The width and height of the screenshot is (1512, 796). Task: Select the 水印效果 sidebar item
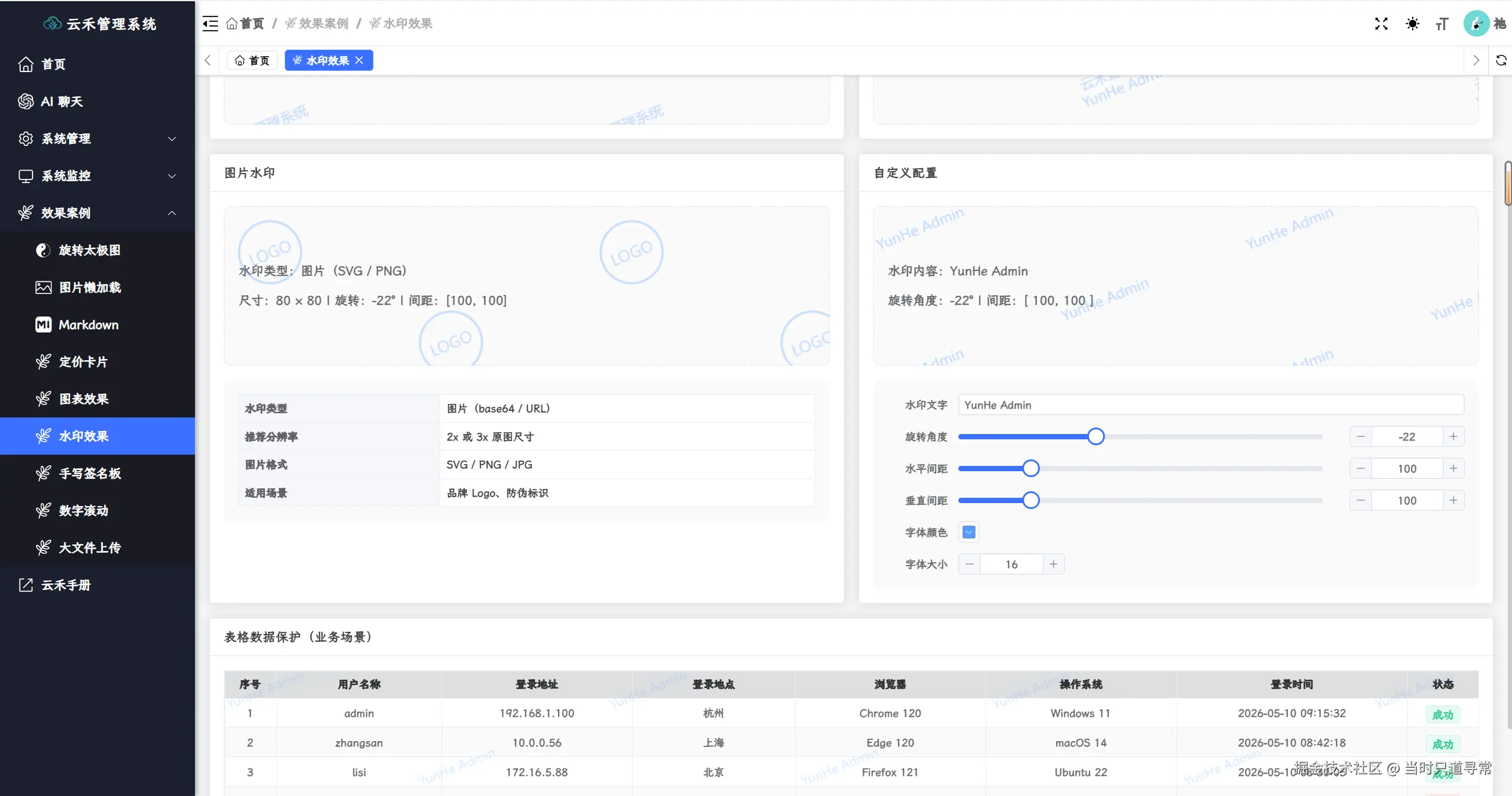point(97,436)
